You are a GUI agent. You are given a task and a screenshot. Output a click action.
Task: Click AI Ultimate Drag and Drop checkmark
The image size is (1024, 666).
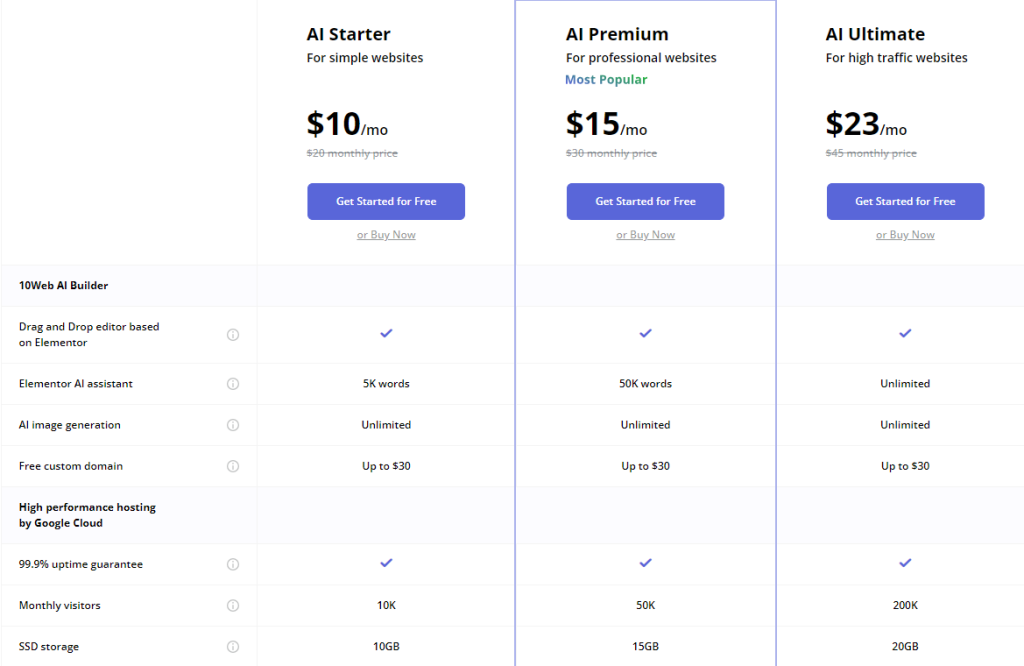905,333
